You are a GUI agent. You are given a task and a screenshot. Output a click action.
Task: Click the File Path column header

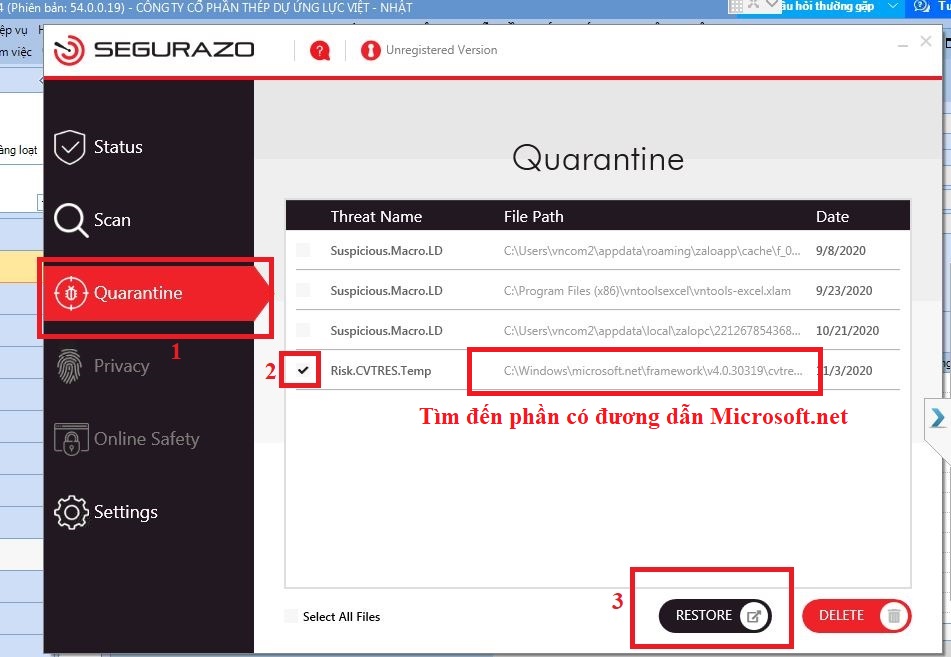[x=534, y=217]
